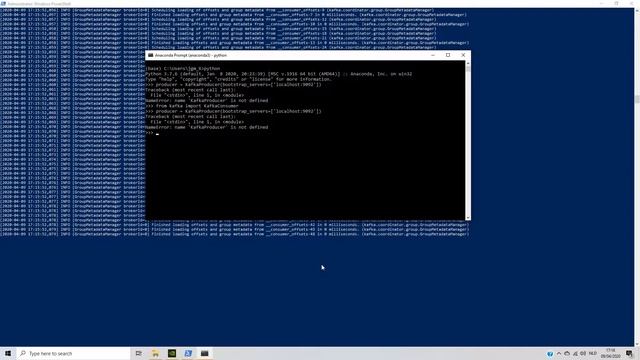
Task: Click the 'from kafka import KafkaConsumer' line
Action: click(192, 106)
